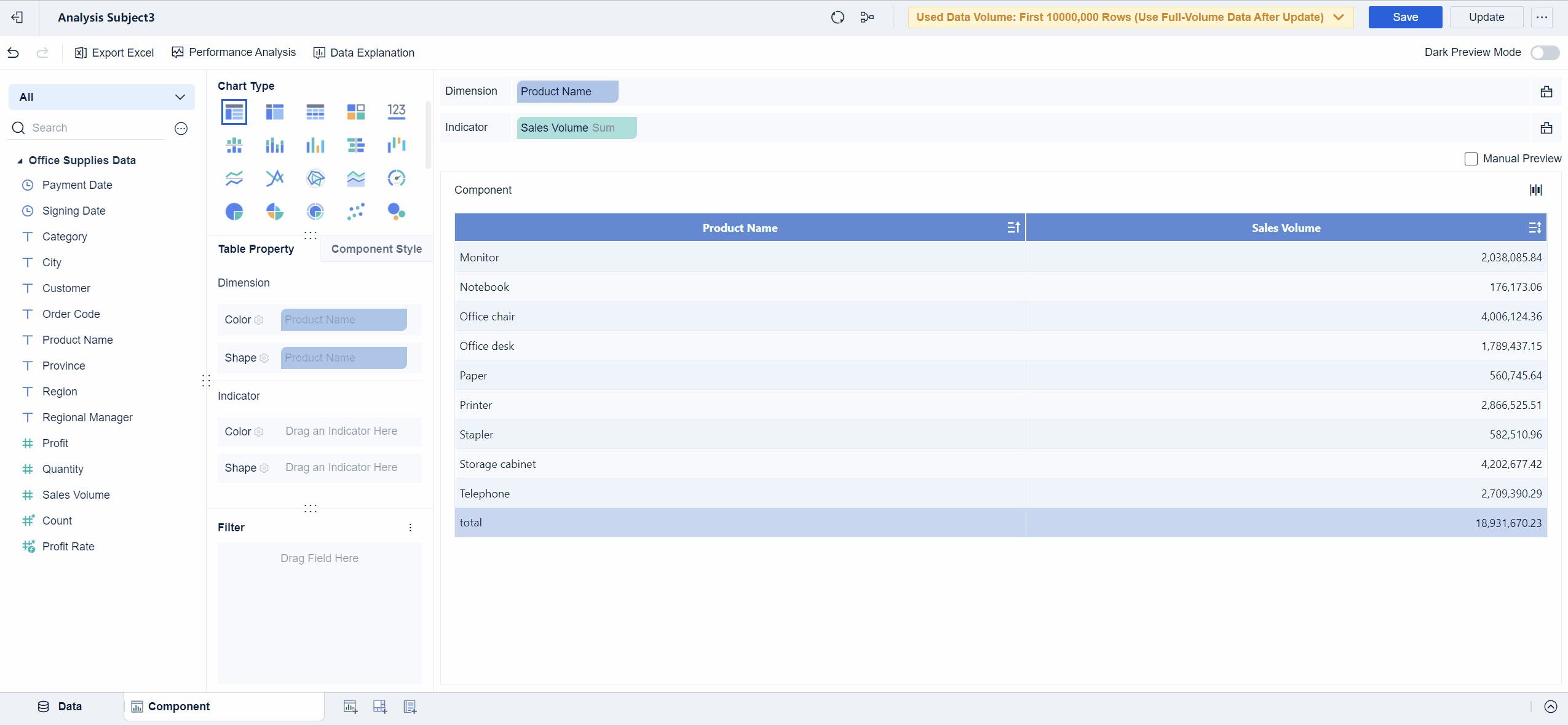The width and height of the screenshot is (1568, 725).
Task: Toggle Dark Preview Mode on
Action: point(1545,53)
